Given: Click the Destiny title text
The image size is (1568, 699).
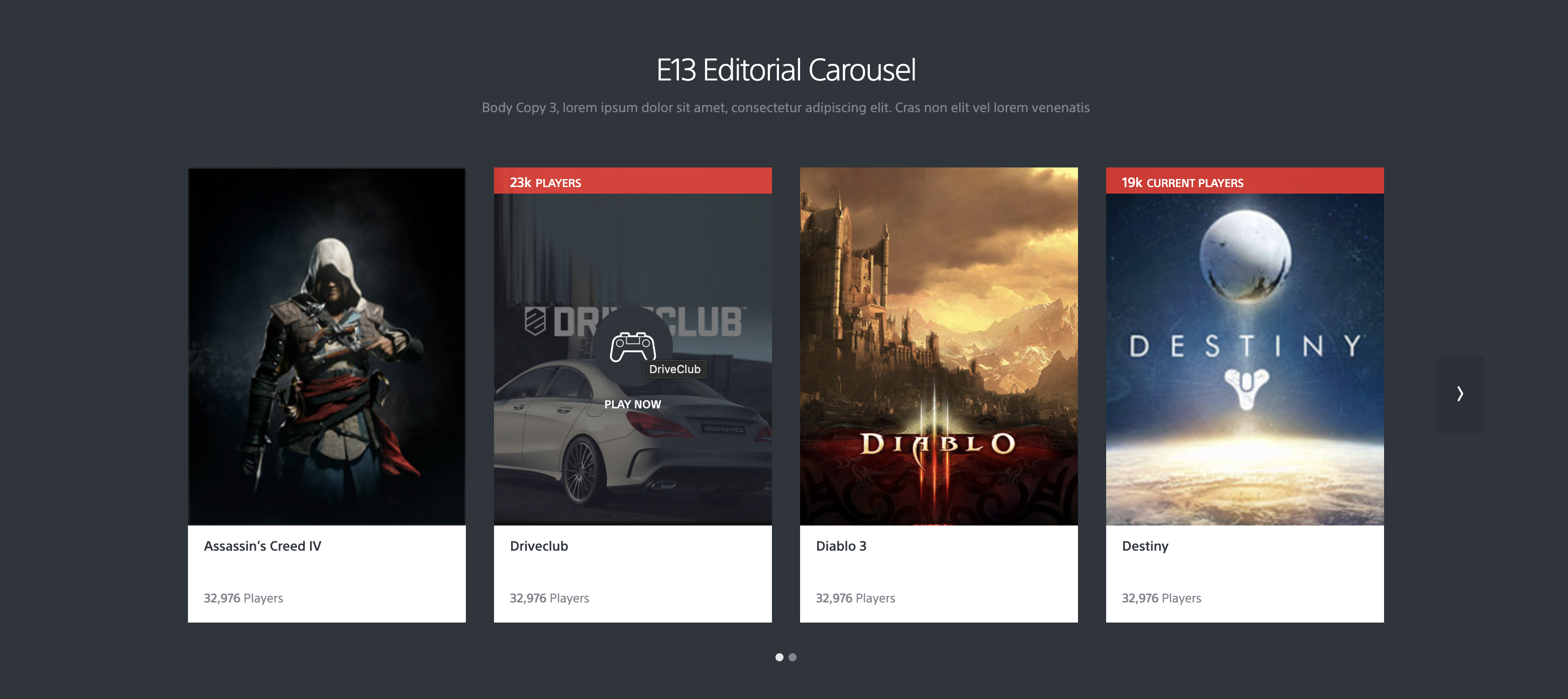Looking at the screenshot, I should click(x=1144, y=546).
